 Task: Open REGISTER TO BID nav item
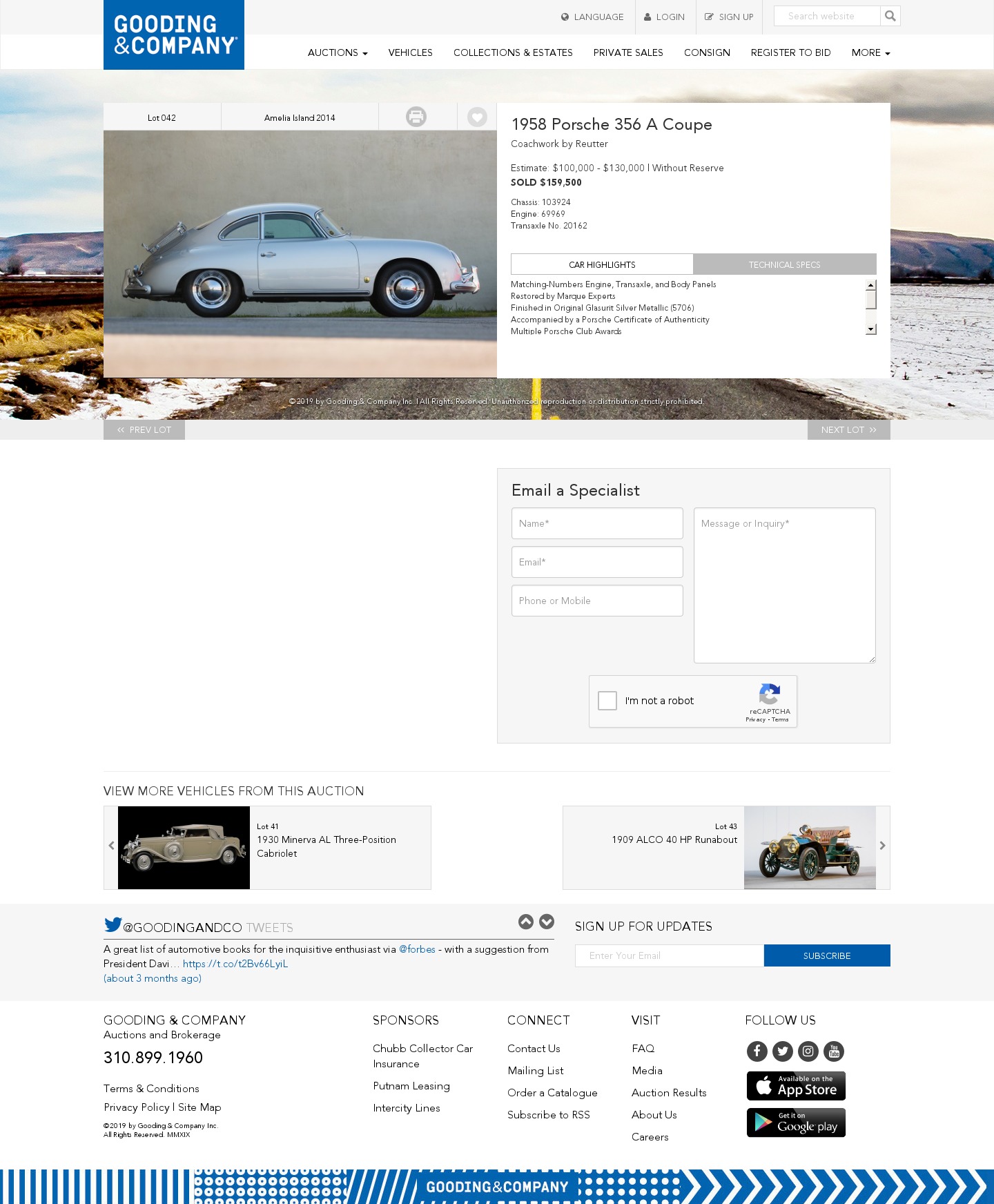pyautogui.click(x=791, y=52)
